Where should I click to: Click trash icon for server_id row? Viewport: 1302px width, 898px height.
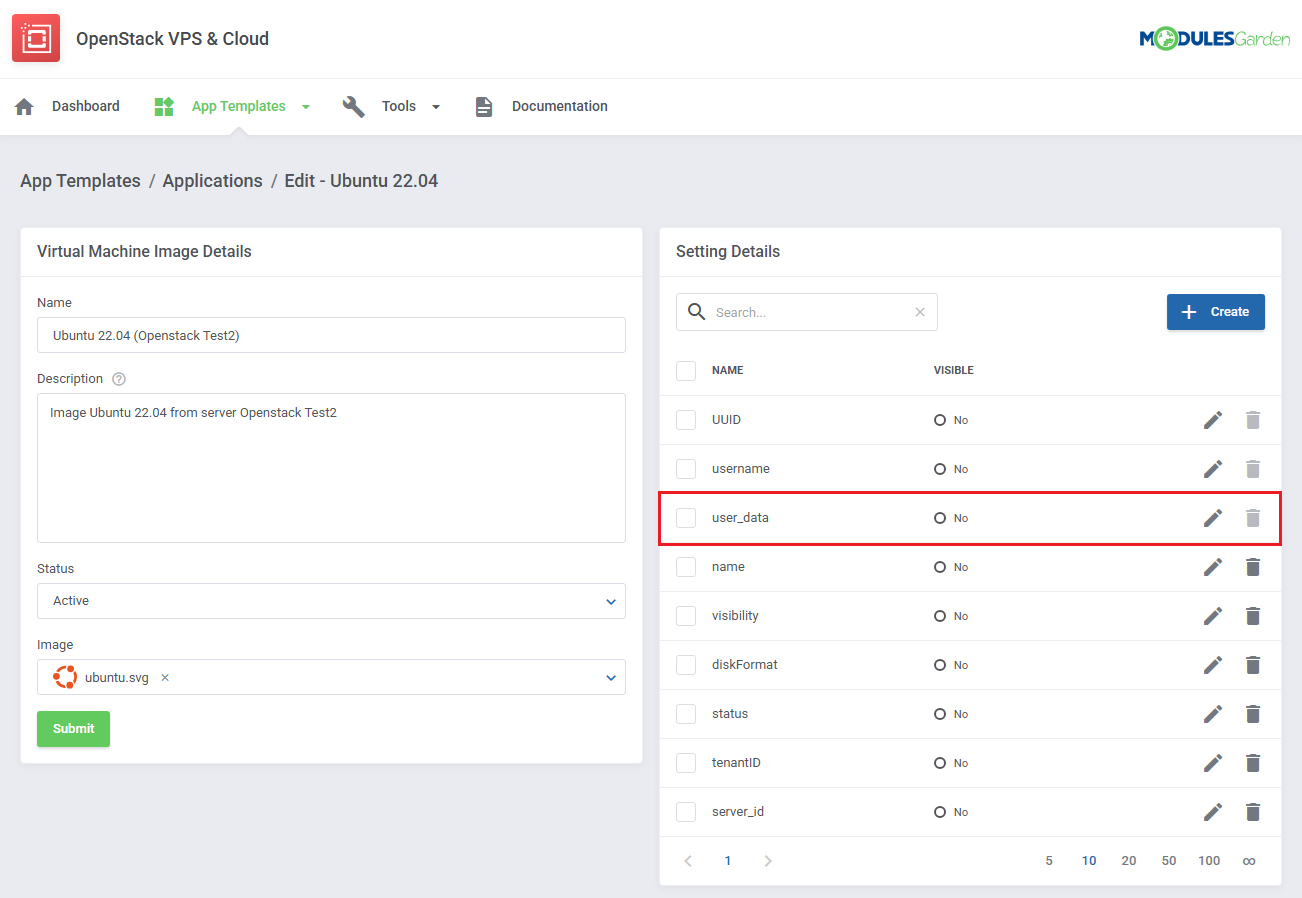pyautogui.click(x=1252, y=812)
